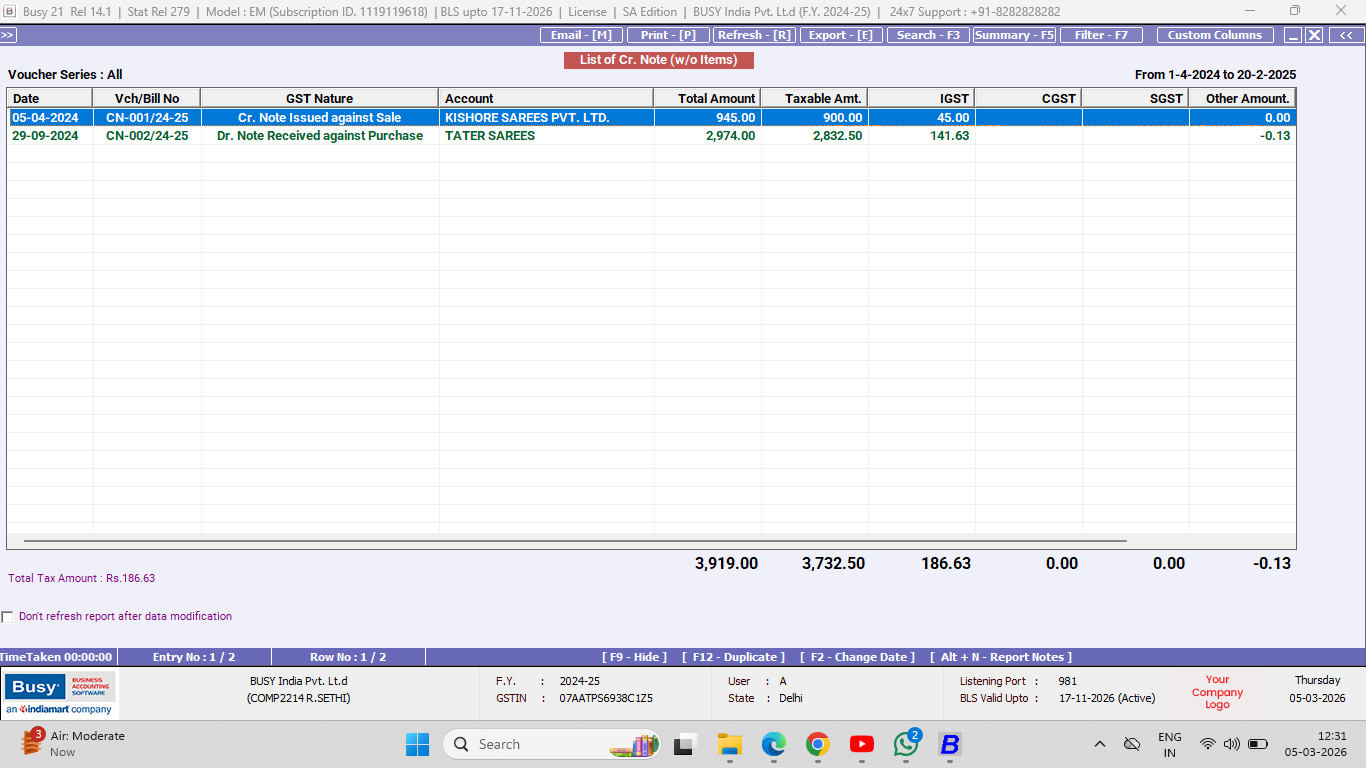This screenshot has width=1366, height=768.
Task: Show hidden system tray icons
Action: [1099, 744]
